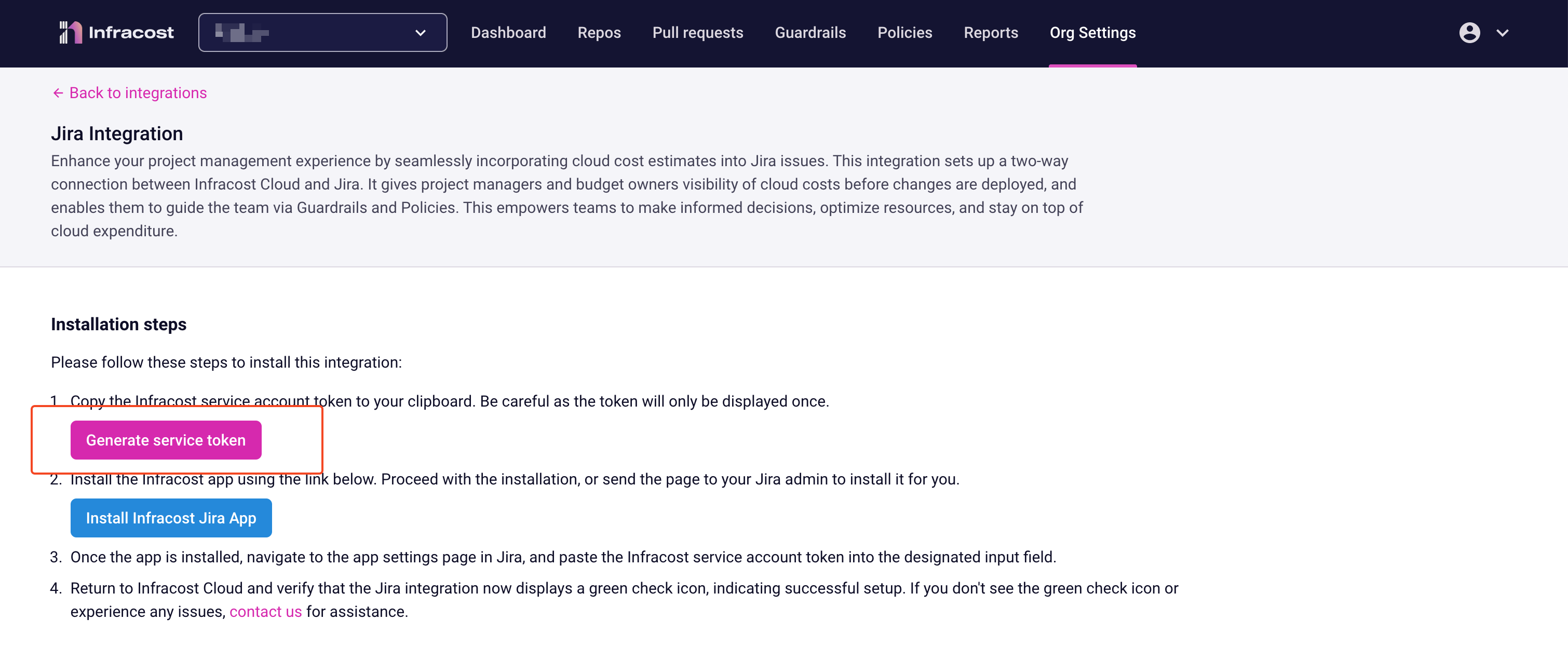Click the blurred organization name in selector
The width and height of the screenshot is (1568, 647).
point(241,32)
